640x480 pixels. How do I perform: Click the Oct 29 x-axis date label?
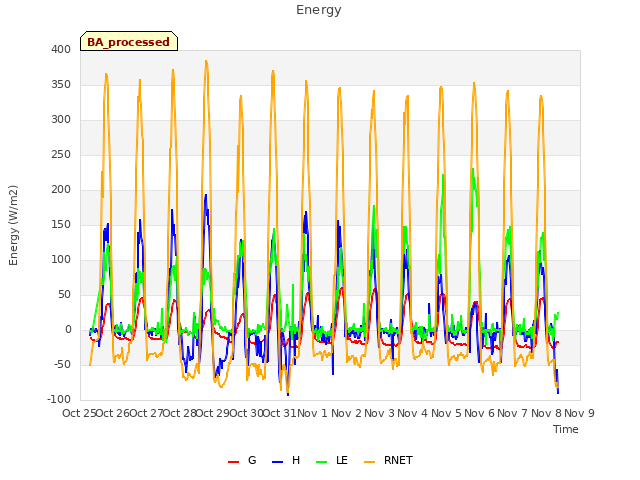[213, 413]
